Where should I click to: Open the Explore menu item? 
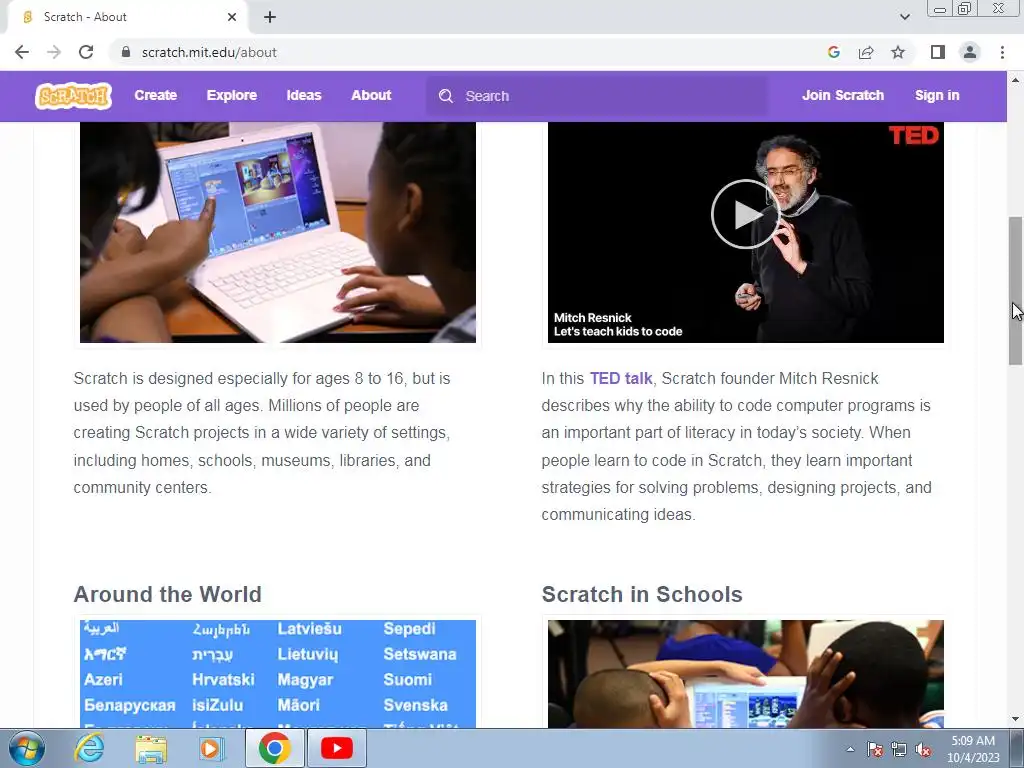[232, 95]
